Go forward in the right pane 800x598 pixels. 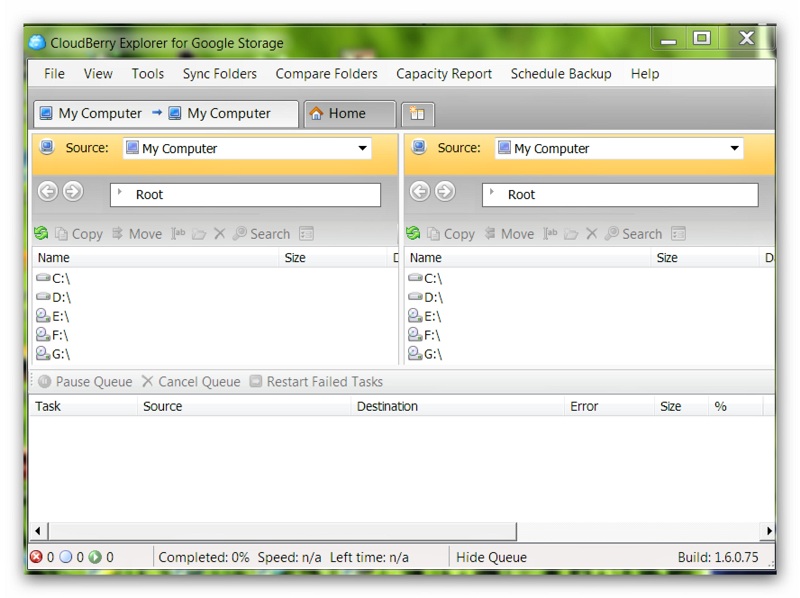445,192
